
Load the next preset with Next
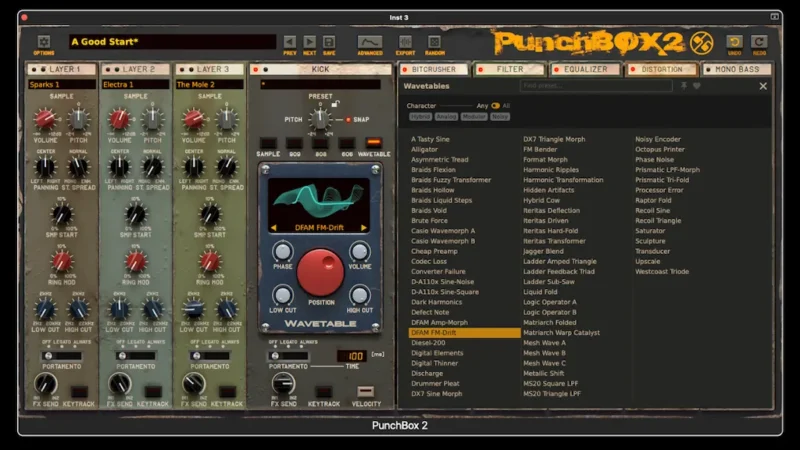pyautogui.click(x=309, y=42)
